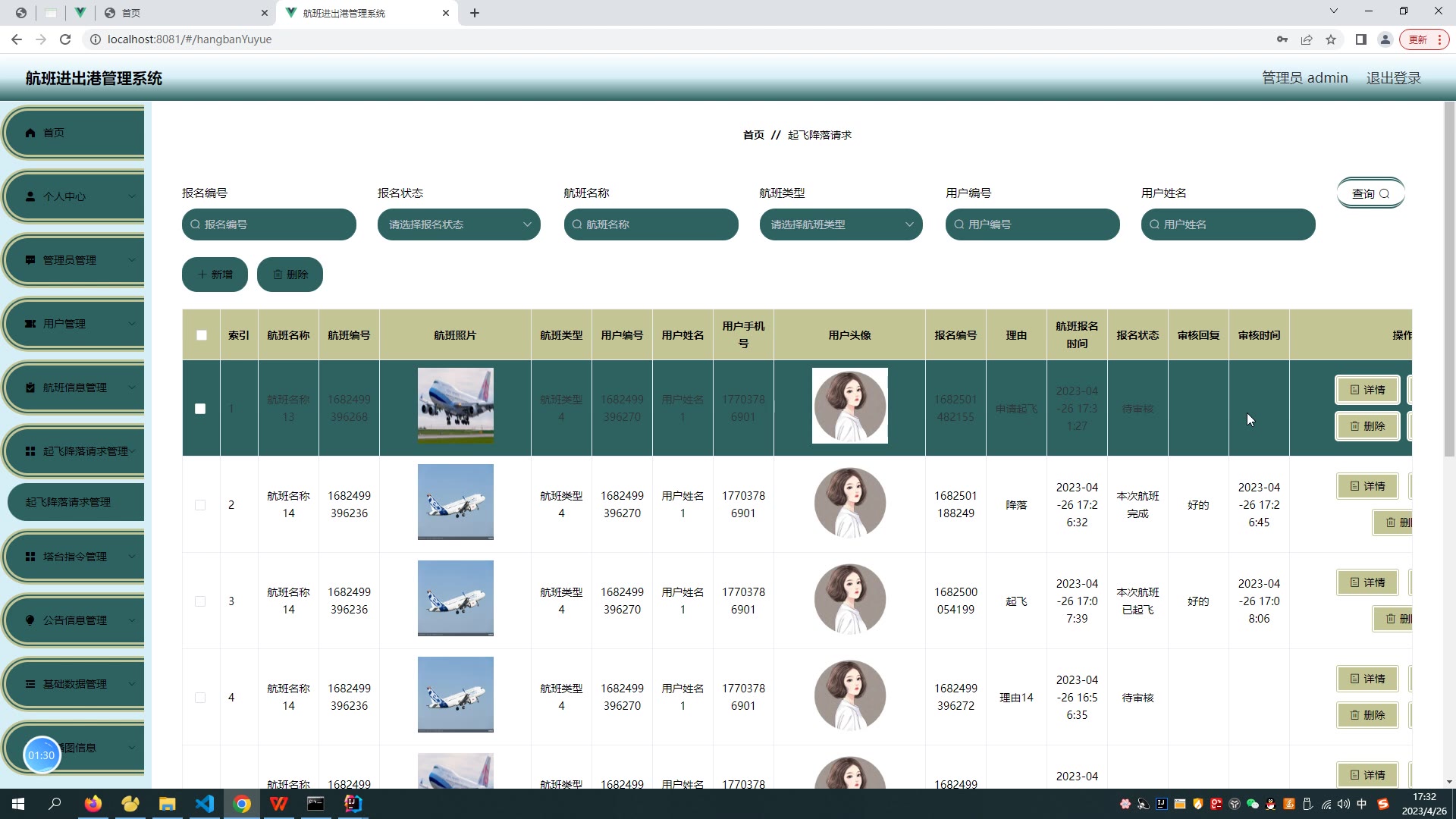Expand the 用户管理 sidebar chevron
The height and width of the screenshot is (819, 1456).
(131, 324)
